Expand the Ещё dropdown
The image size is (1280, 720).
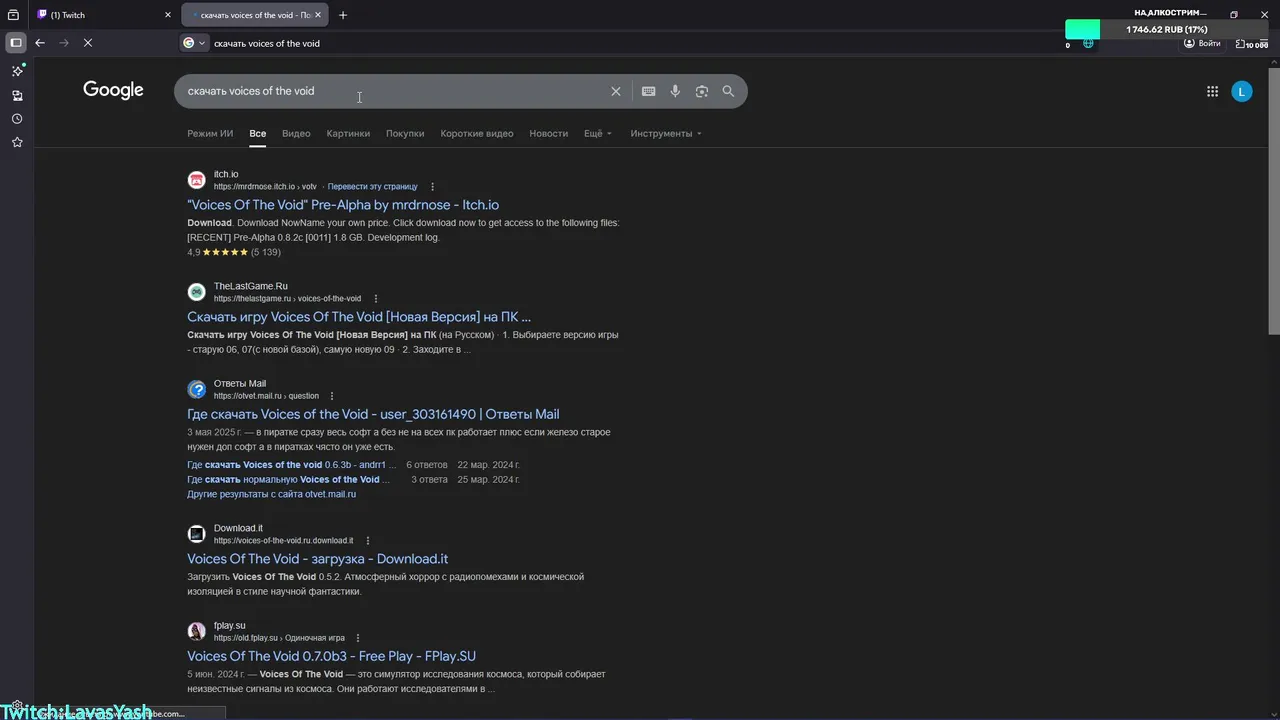point(598,133)
